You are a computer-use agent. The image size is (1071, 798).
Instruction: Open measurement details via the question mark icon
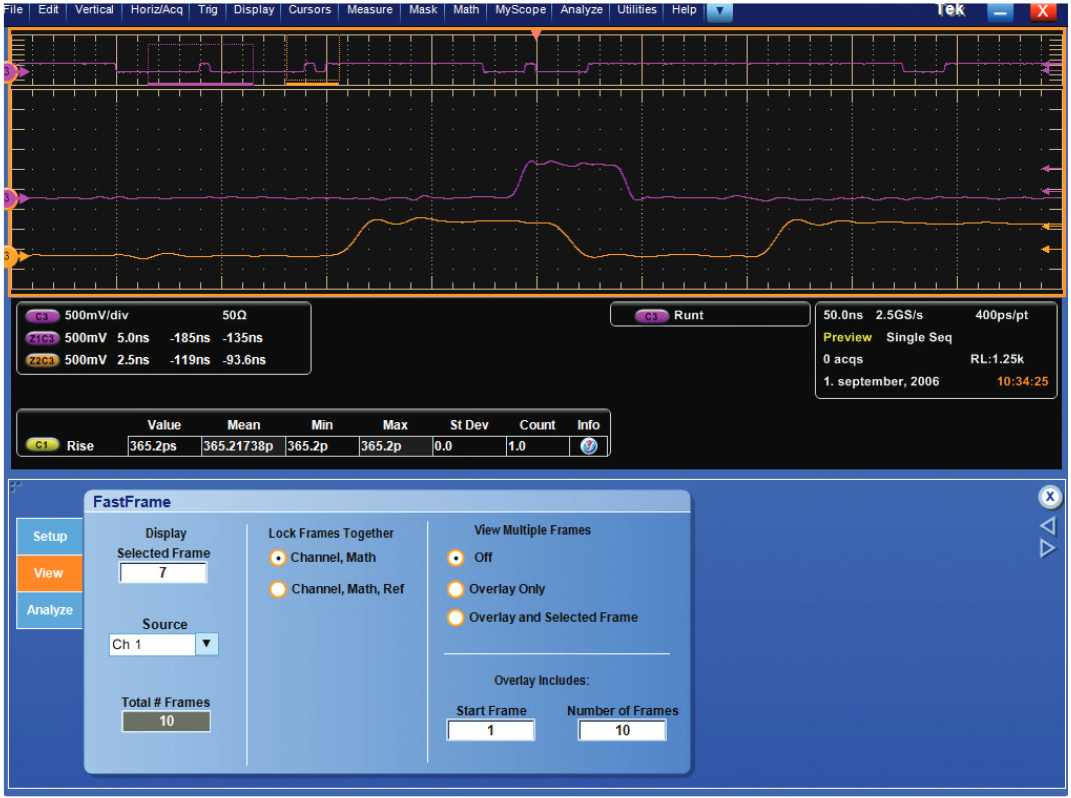coord(588,446)
